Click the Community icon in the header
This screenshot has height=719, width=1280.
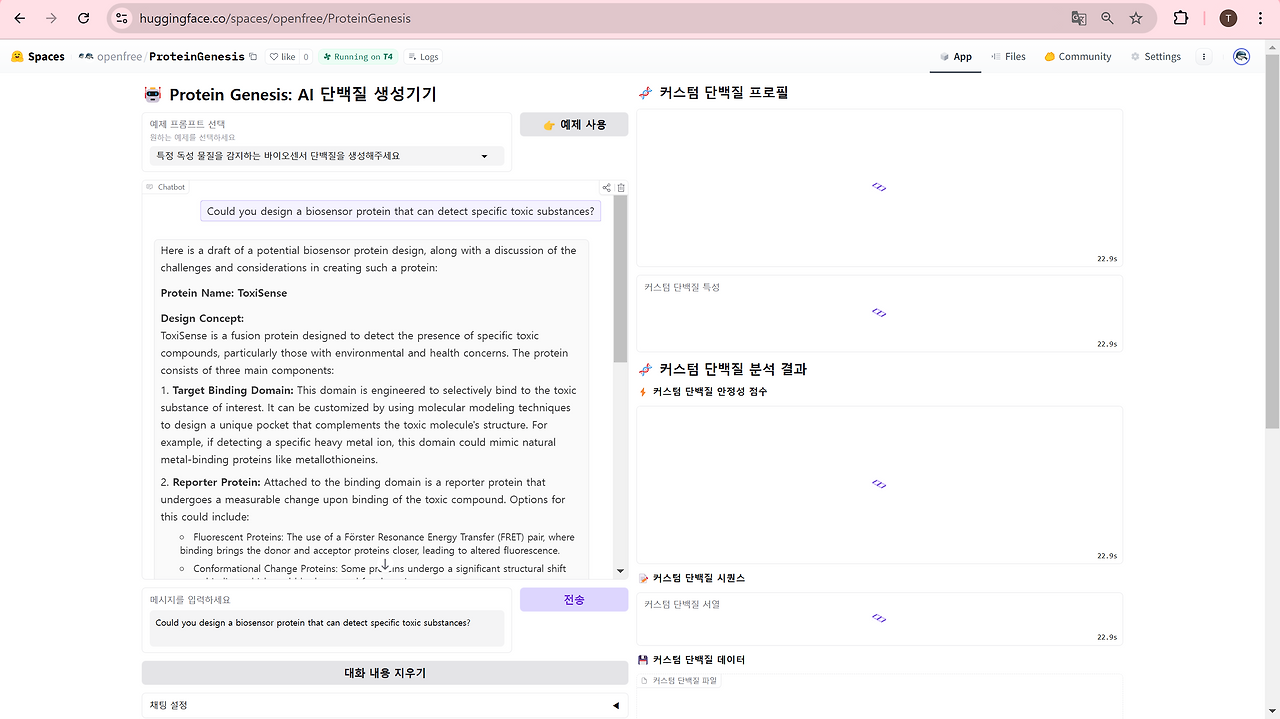1048,57
